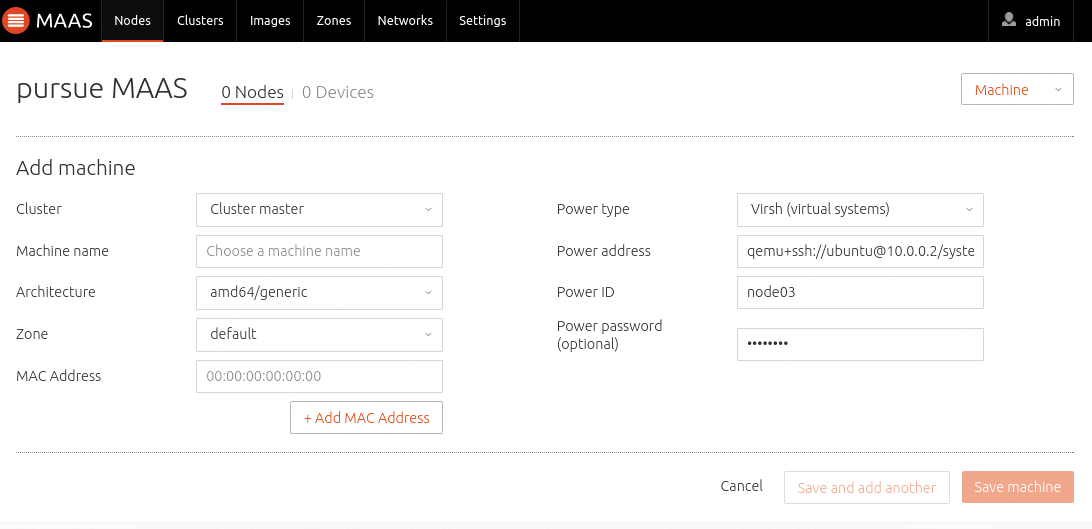Click the Save machine button
Viewport: 1092px width, 529px height.
[1017, 487]
